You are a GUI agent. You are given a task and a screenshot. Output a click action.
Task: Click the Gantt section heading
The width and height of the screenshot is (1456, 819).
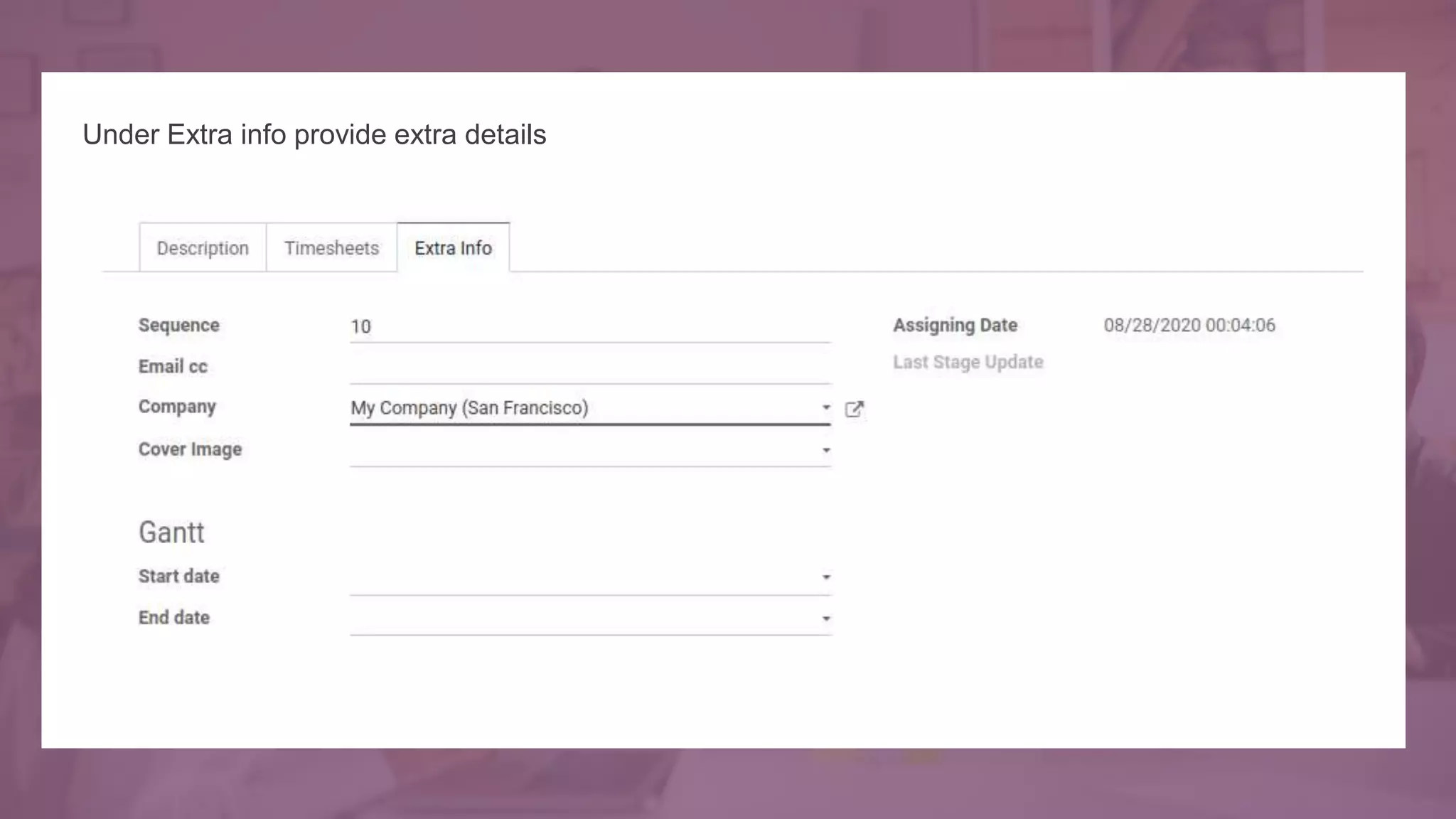[x=171, y=532]
